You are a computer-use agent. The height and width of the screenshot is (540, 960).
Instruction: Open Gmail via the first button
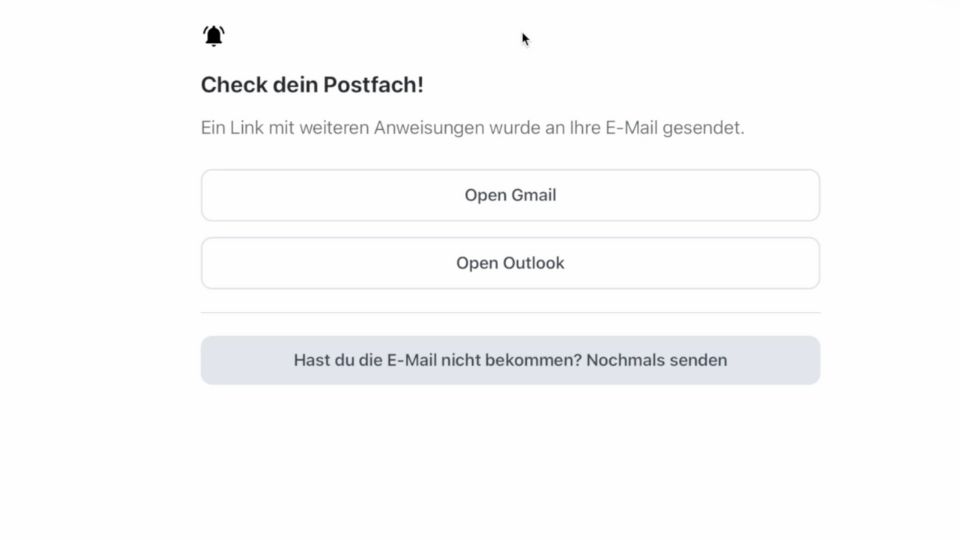[510, 195]
